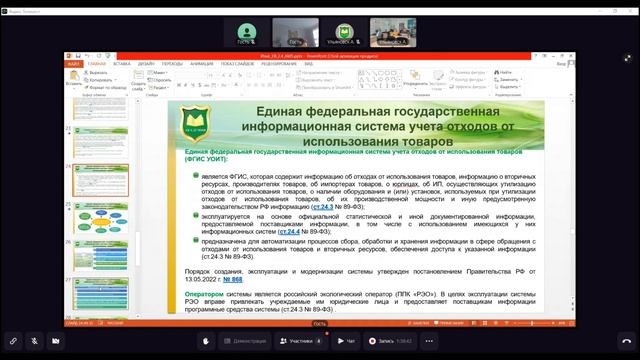Viewport: 640px width, 360px height.
Task: Open the three-dots more options menu
Action: [429, 341]
